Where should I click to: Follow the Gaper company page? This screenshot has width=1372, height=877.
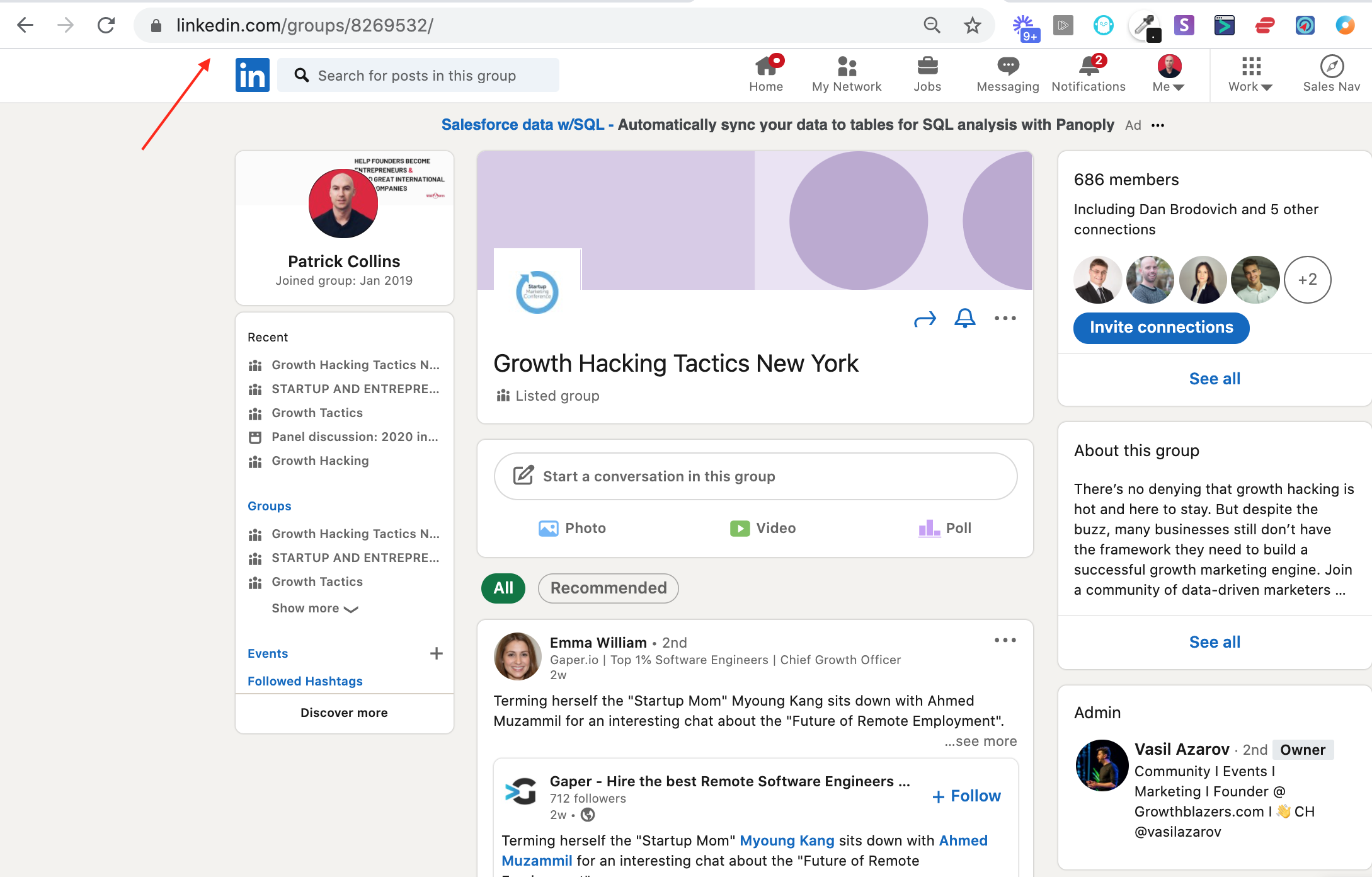(966, 796)
